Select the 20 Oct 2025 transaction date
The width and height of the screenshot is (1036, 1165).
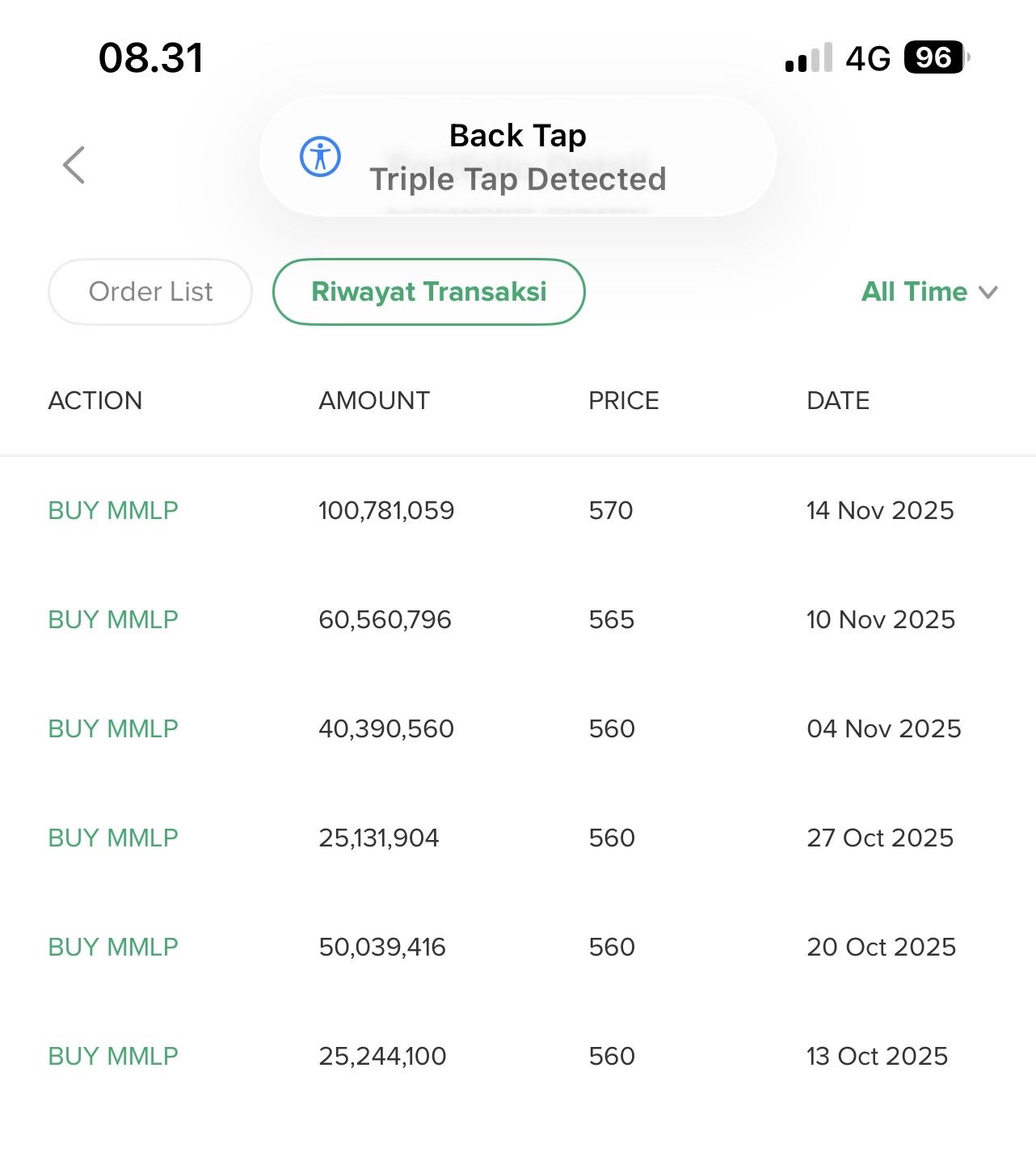pyautogui.click(x=881, y=947)
